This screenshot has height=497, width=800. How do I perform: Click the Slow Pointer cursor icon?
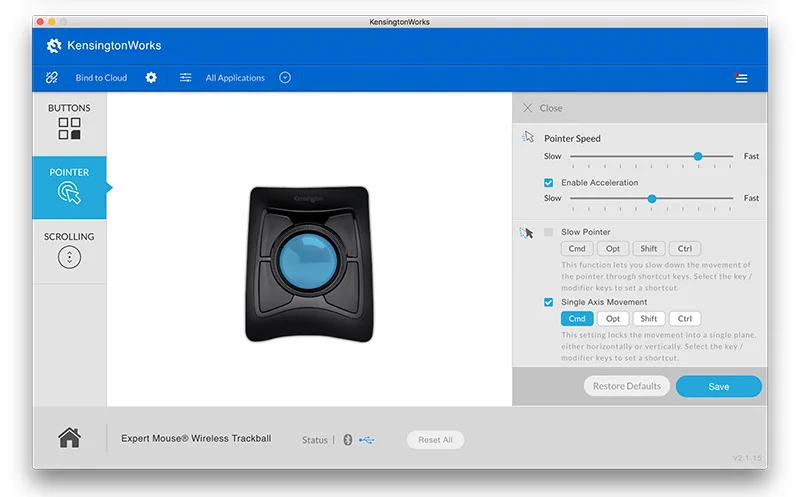pyautogui.click(x=527, y=233)
